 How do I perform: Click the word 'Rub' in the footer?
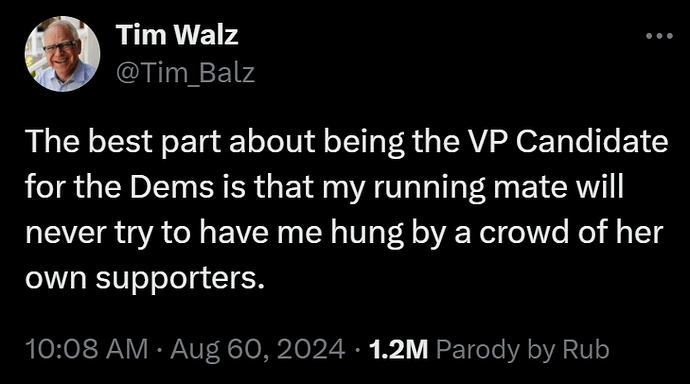click(586, 349)
